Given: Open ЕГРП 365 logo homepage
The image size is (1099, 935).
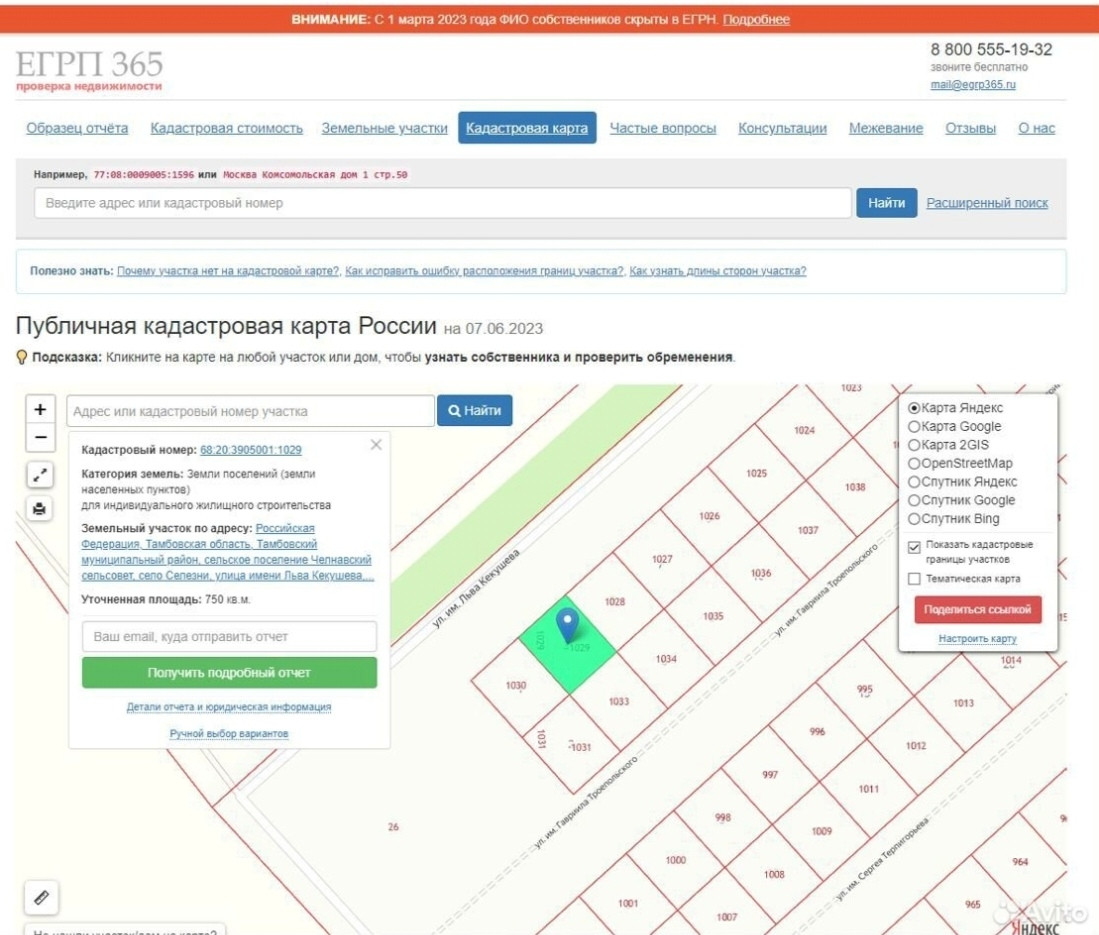Looking at the screenshot, I should (89, 69).
